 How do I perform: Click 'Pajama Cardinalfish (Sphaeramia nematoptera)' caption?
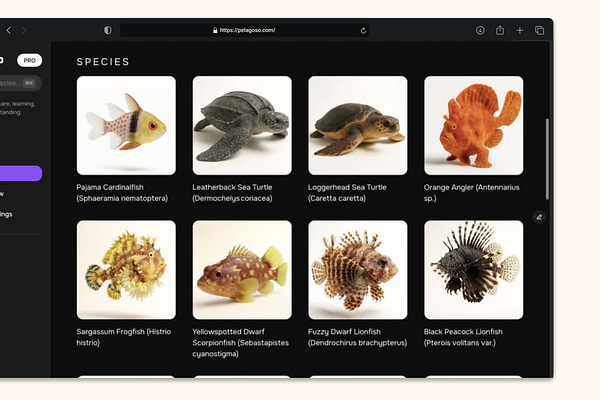coord(122,193)
